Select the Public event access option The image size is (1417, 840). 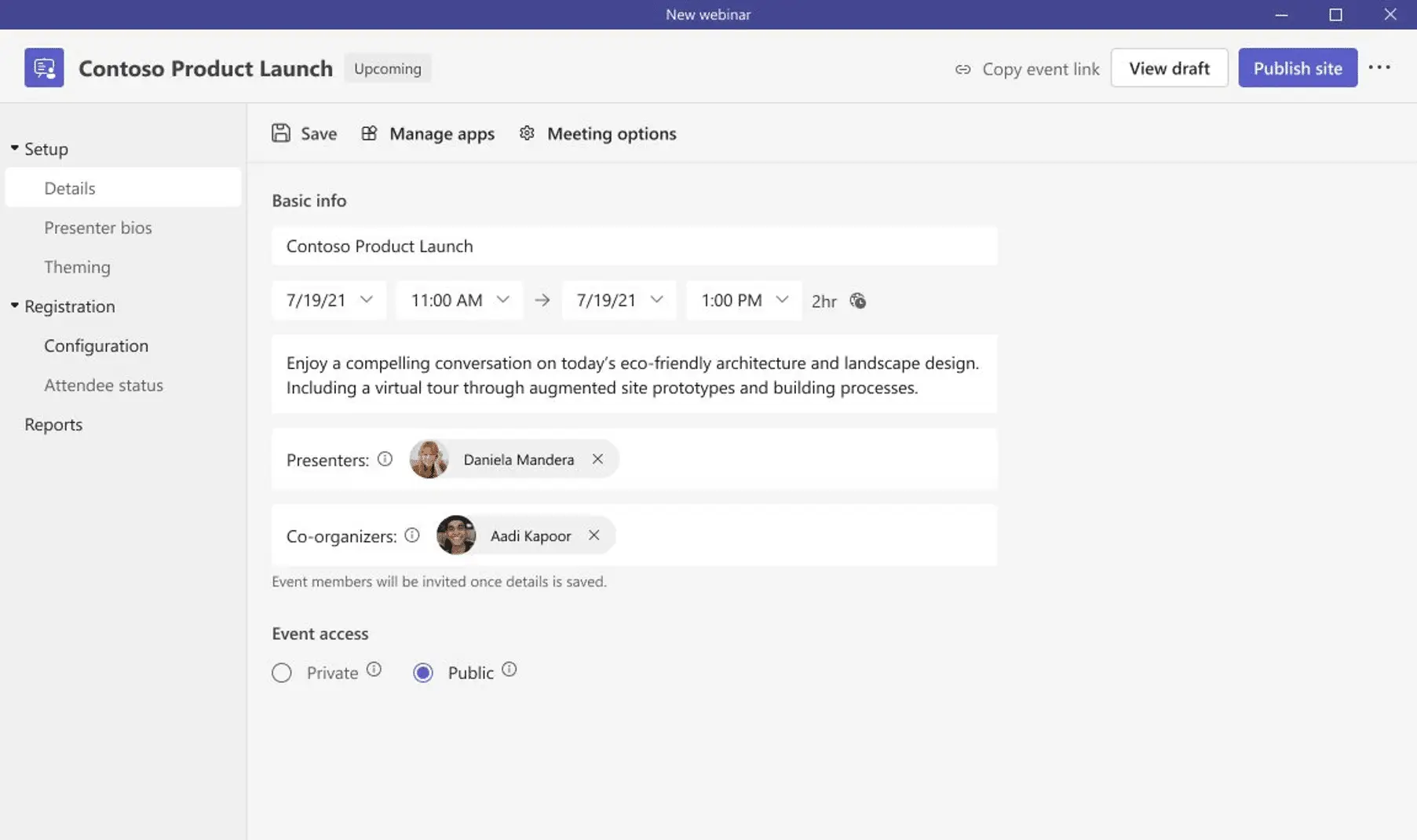click(423, 673)
